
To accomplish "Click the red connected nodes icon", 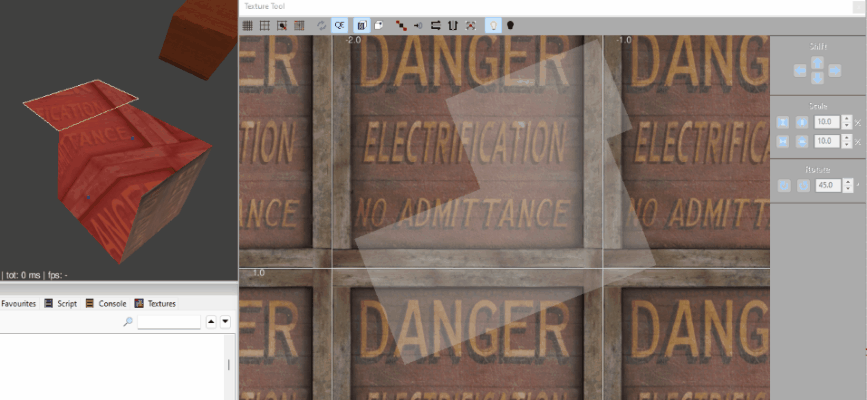I will [401, 25].
